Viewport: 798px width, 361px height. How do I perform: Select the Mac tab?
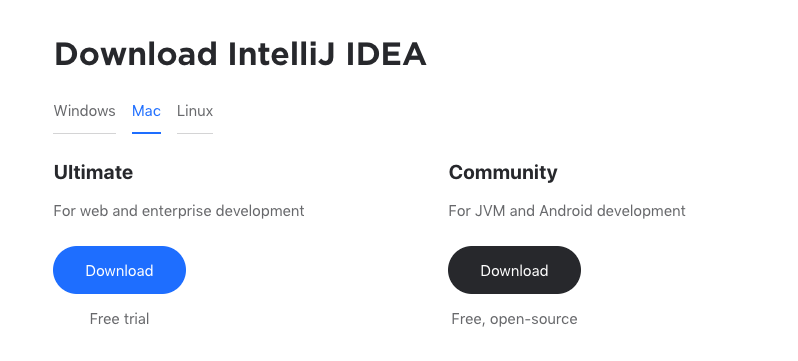pyautogui.click(x=146, y=110)
